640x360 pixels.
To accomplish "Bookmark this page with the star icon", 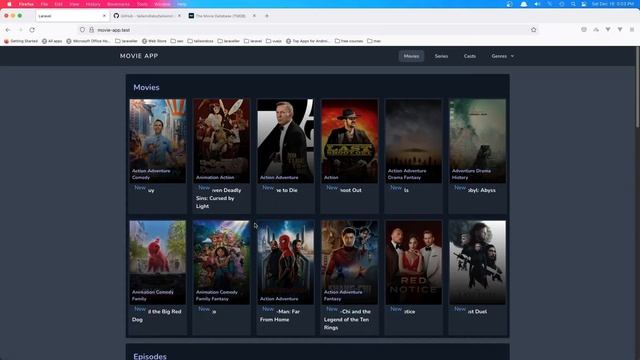I will click(533, 30).
